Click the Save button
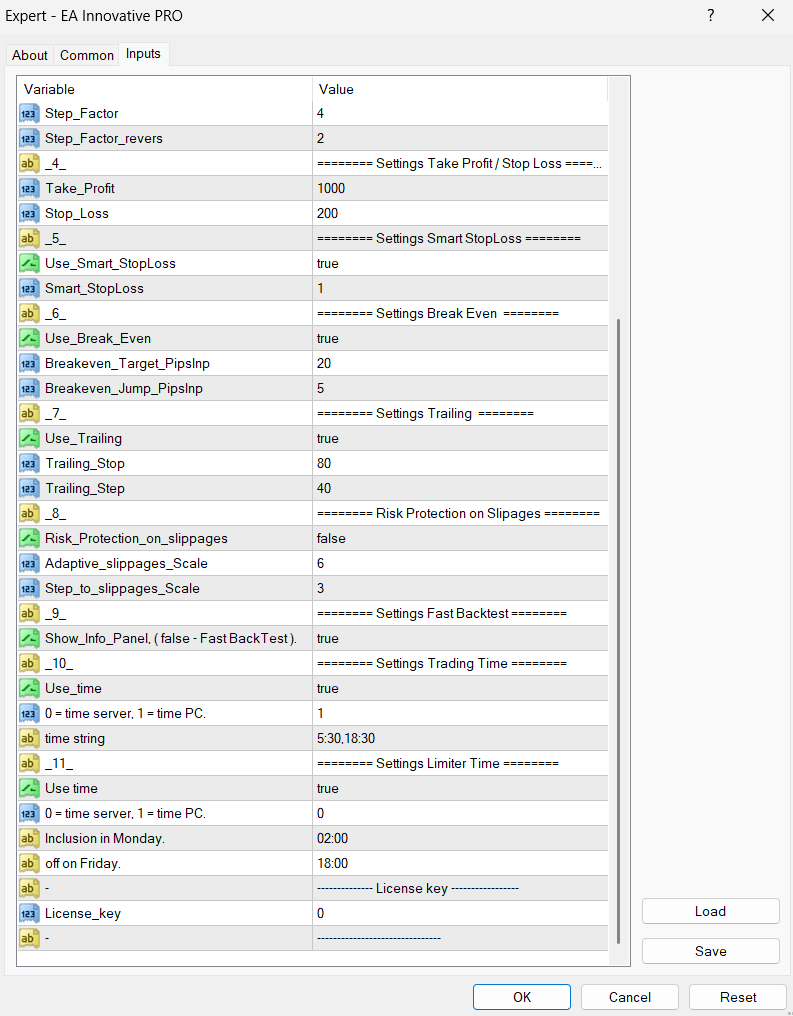The height and width of the screenshot is (1016, 793). 710,951
